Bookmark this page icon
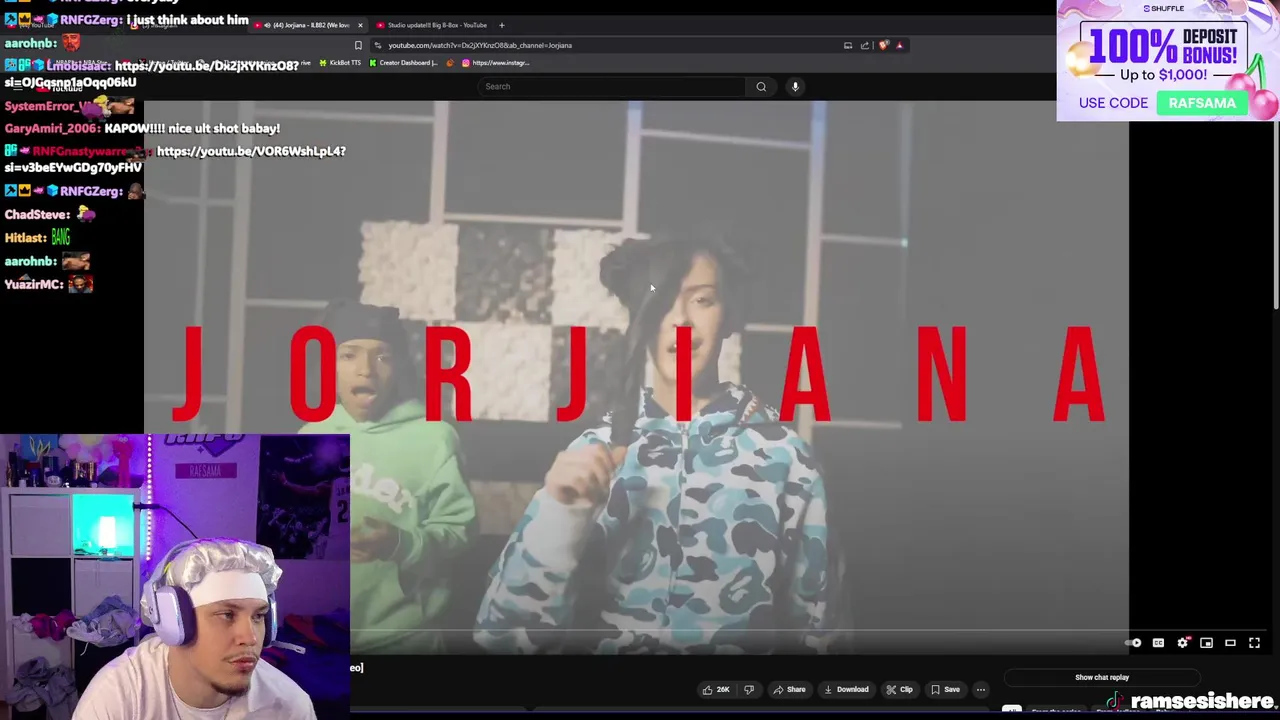The image size is (1280, 720). coord(358,45)
